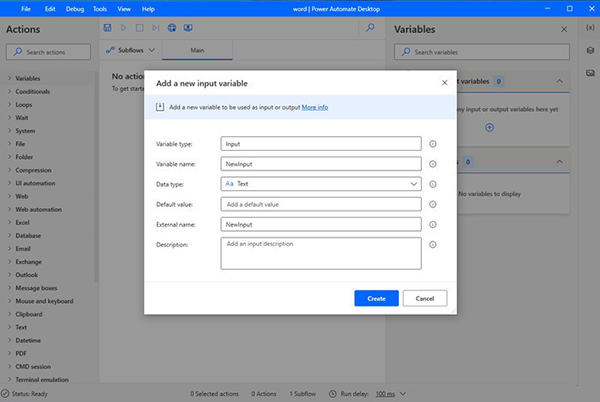Click the info icon beside Default value

coord(433,204)
